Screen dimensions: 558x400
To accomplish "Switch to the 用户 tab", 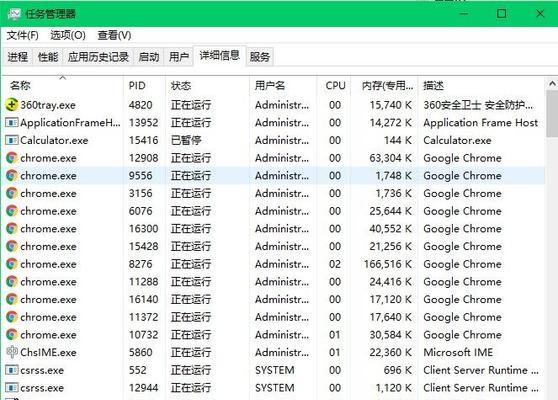I will coord(179,57).
